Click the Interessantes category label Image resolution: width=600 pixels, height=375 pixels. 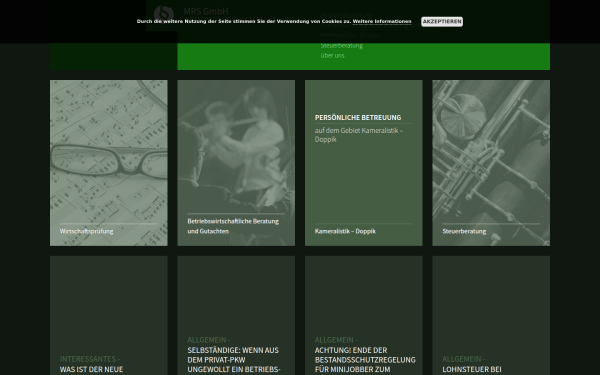coord(90,359)
